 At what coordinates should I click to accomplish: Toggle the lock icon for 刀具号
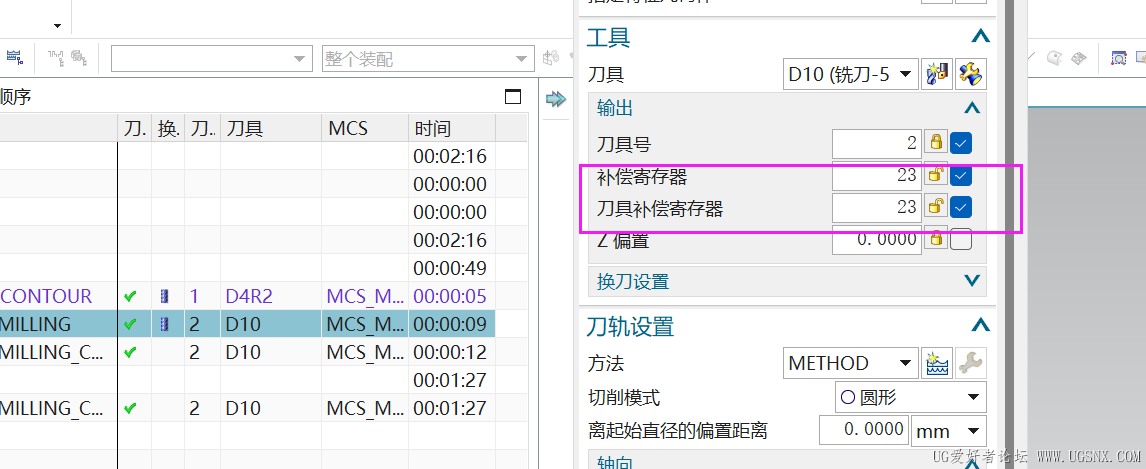click(936, 142)
